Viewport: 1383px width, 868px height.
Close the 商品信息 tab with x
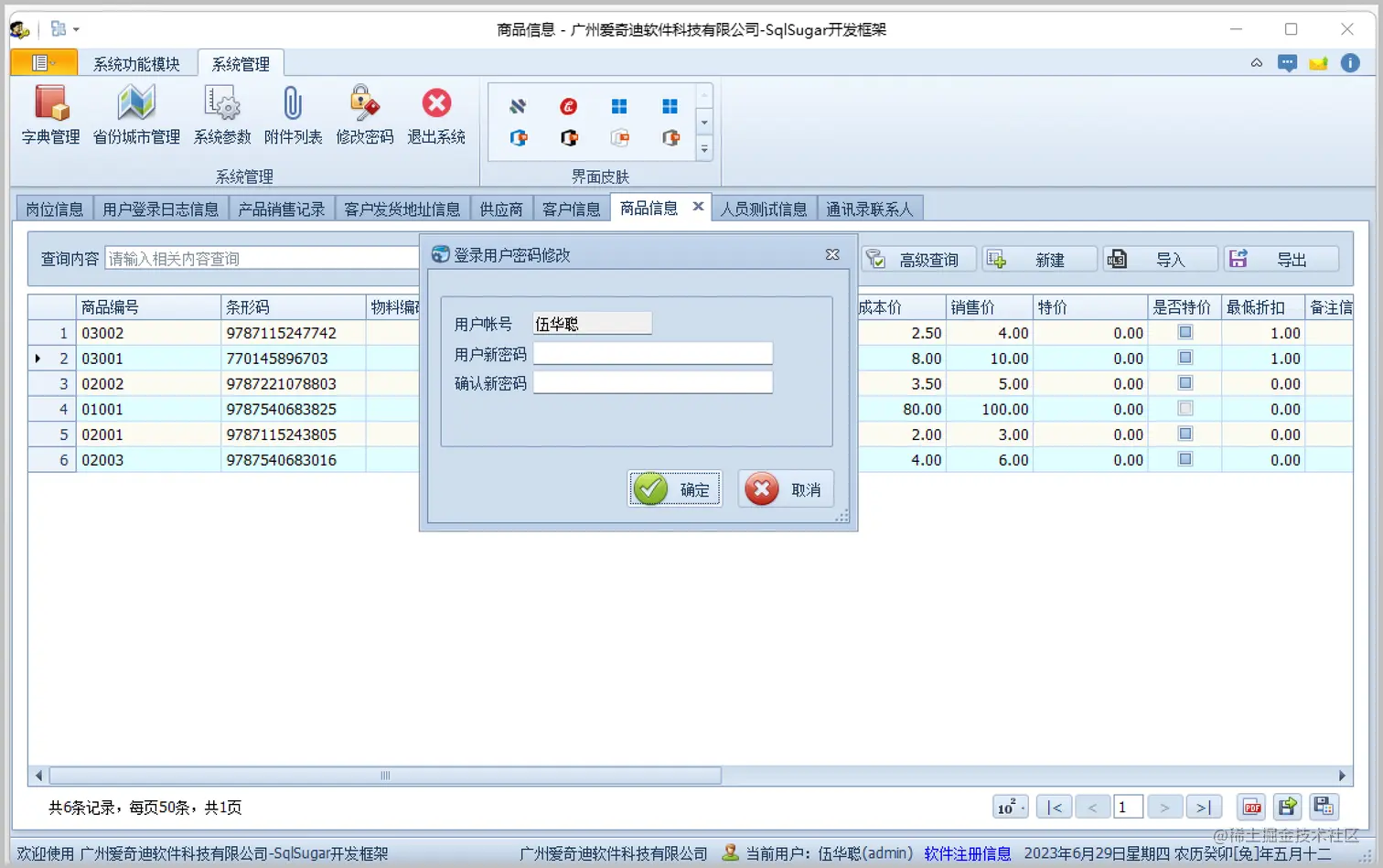click(x=698, y=207)
